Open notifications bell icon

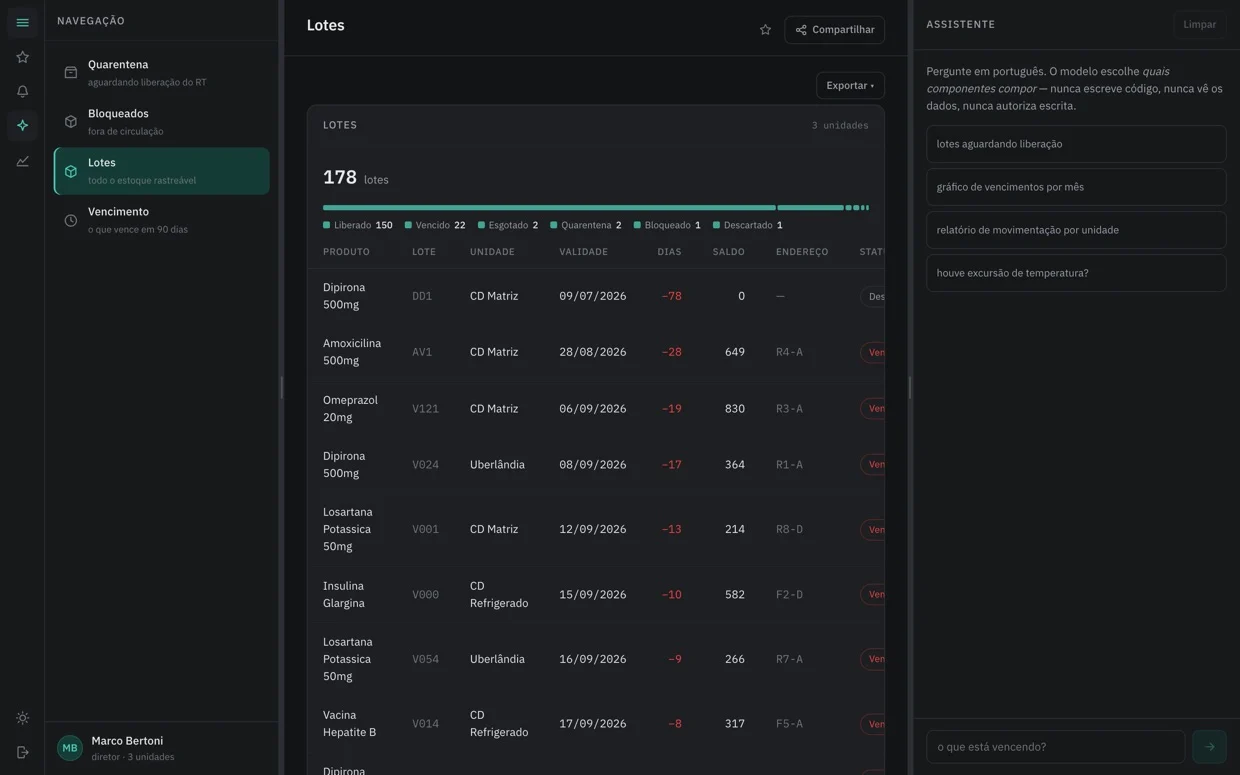coord(22,91)
